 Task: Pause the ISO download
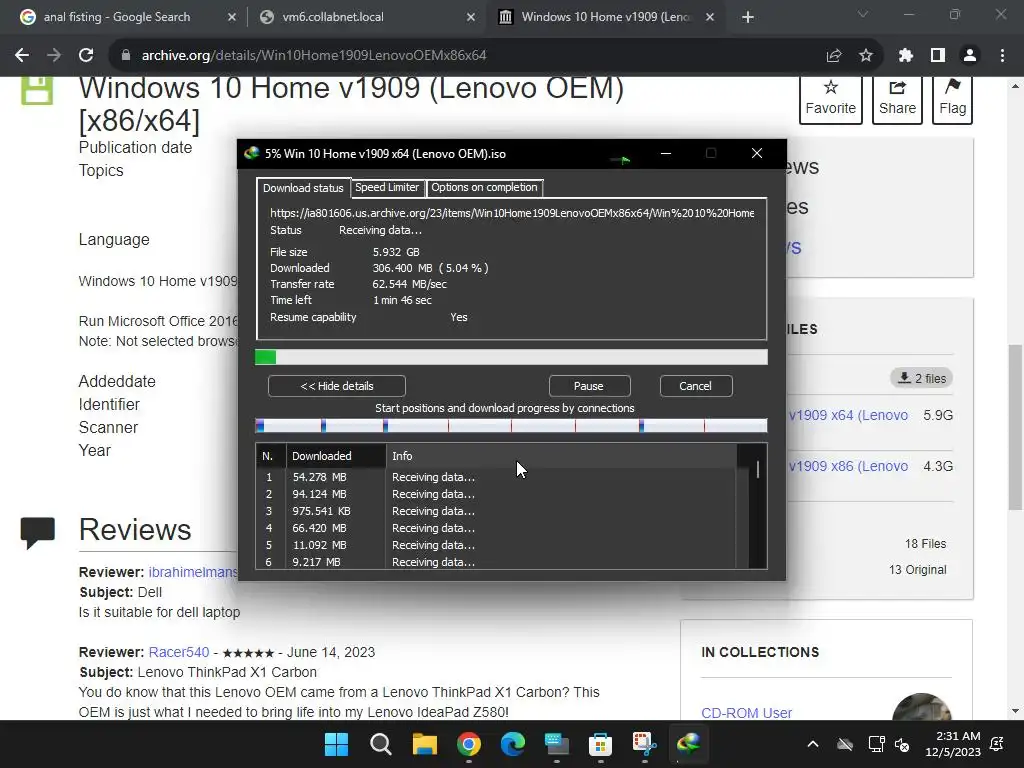(589, 386)
